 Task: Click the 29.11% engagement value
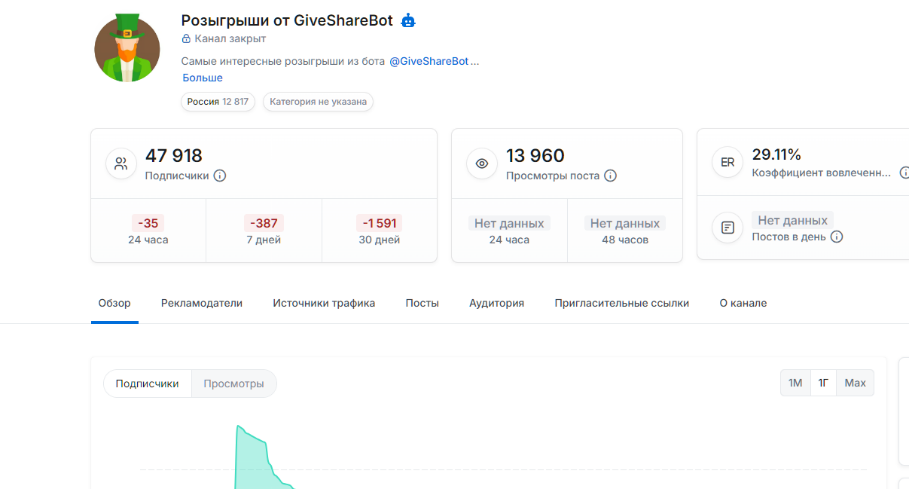(x=776, y=155)
